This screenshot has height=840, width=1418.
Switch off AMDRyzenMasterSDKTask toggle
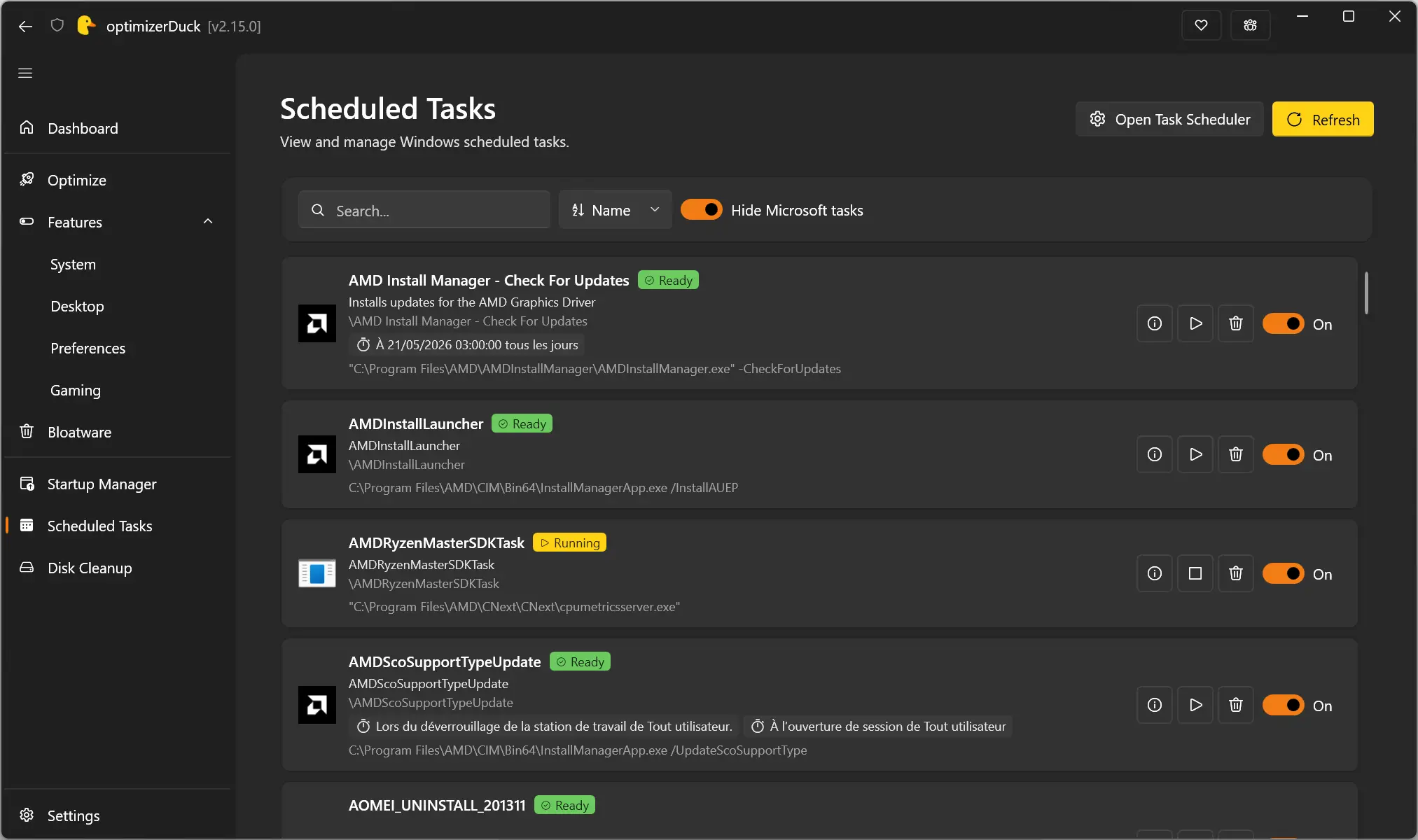(1284, 573)
